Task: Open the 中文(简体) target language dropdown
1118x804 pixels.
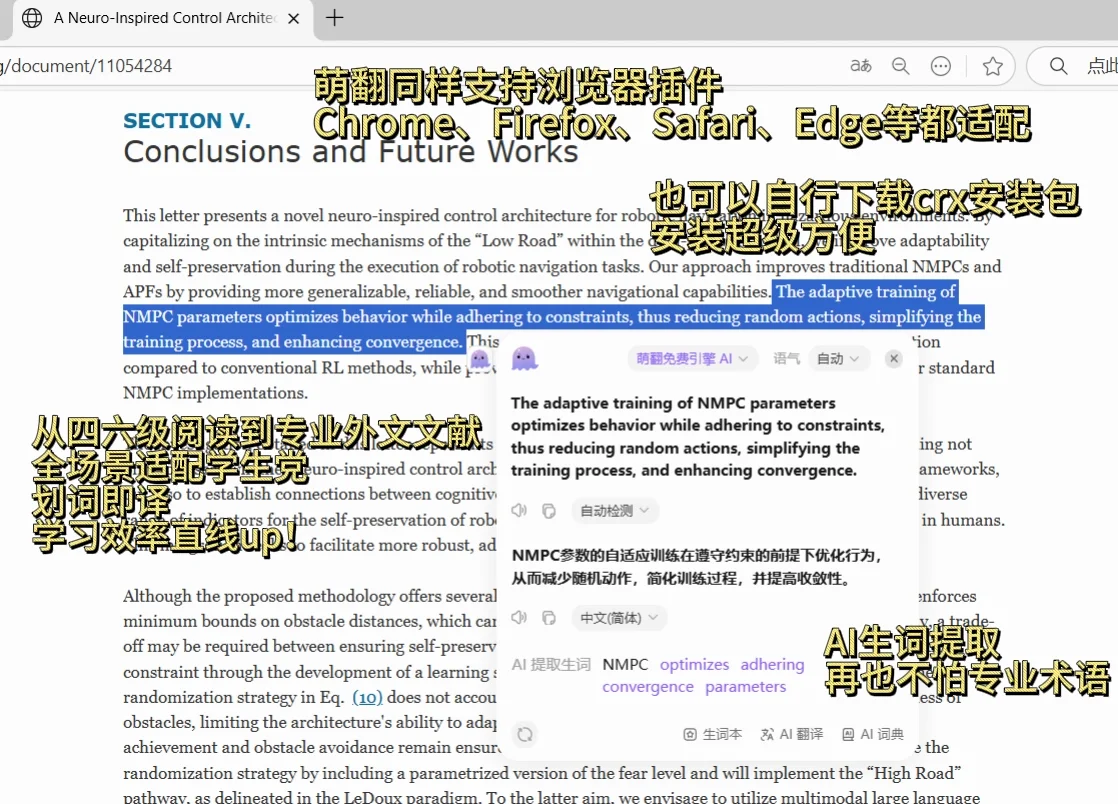Action: pyautogui.click(x=618, y=617)
